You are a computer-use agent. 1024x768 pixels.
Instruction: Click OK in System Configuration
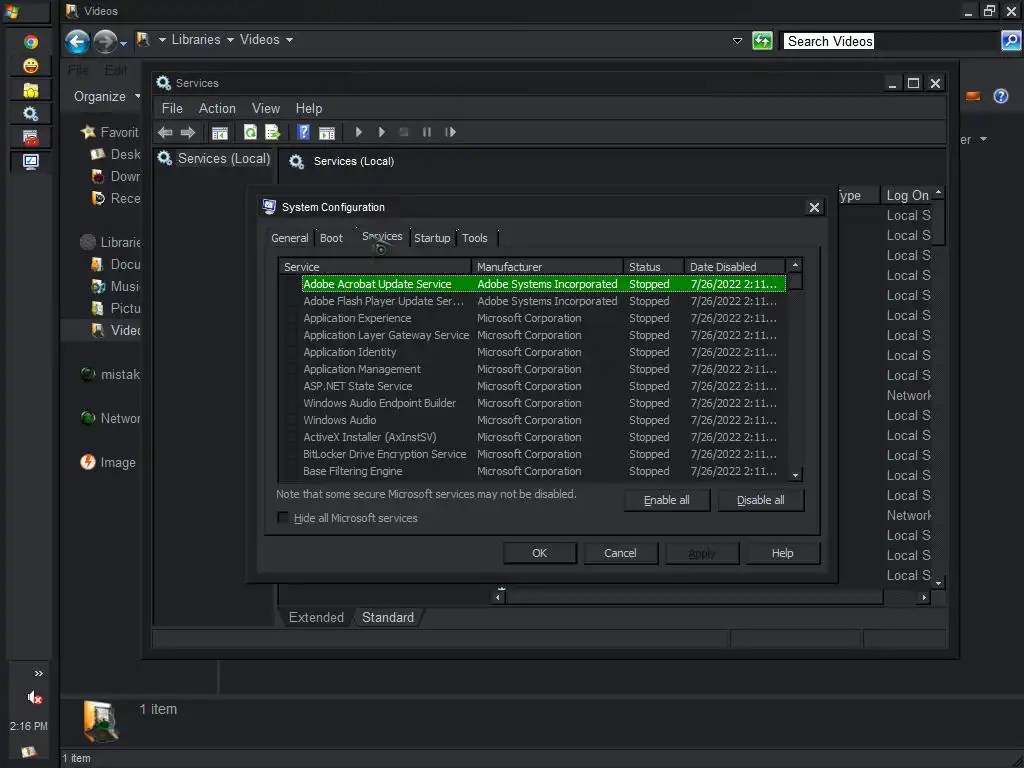point(539,553)
